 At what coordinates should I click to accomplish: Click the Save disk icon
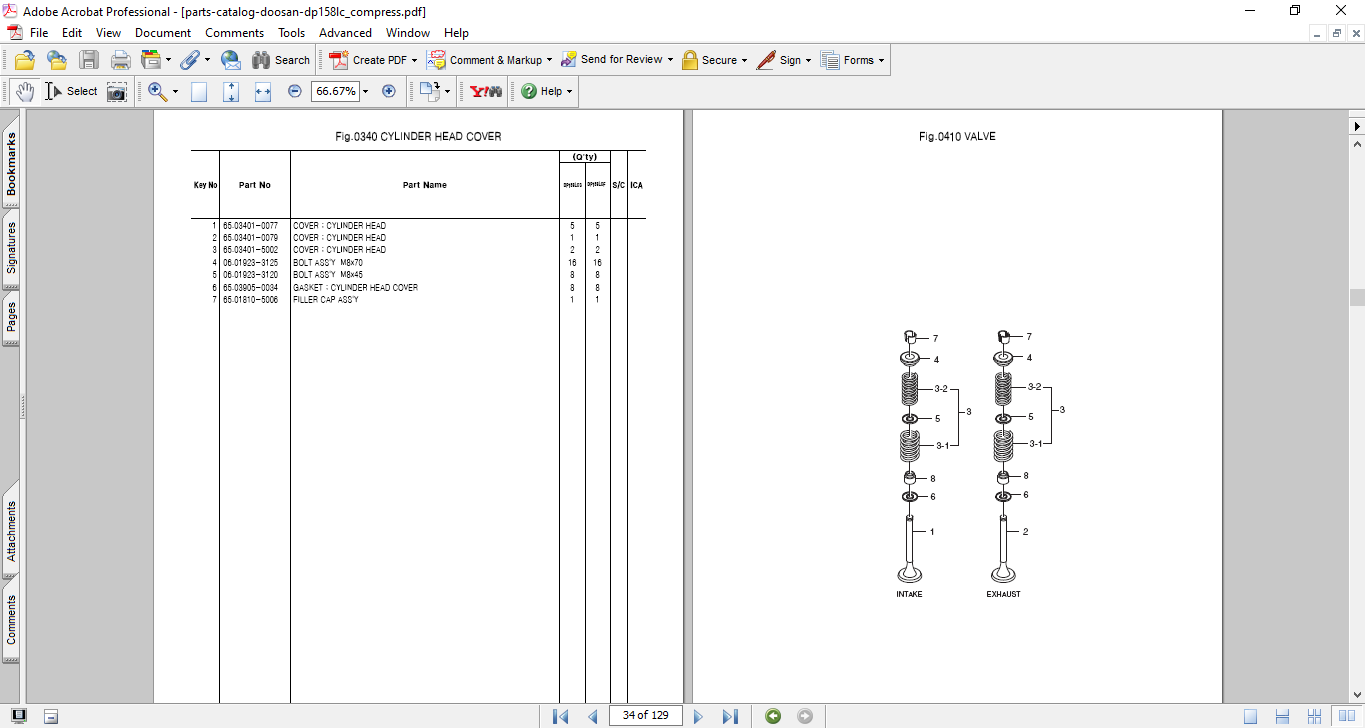[89, 60]
